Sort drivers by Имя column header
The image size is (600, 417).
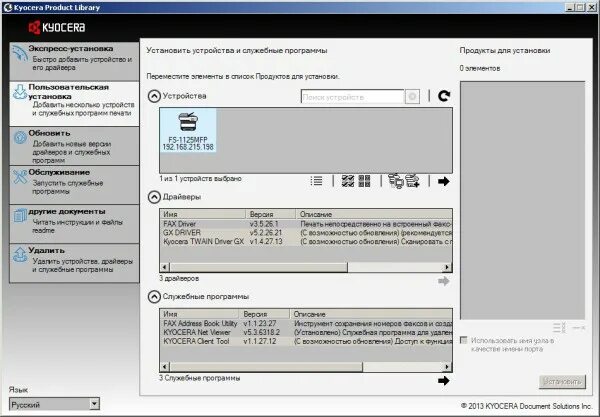pyautogui.click(x=203, y=214)
